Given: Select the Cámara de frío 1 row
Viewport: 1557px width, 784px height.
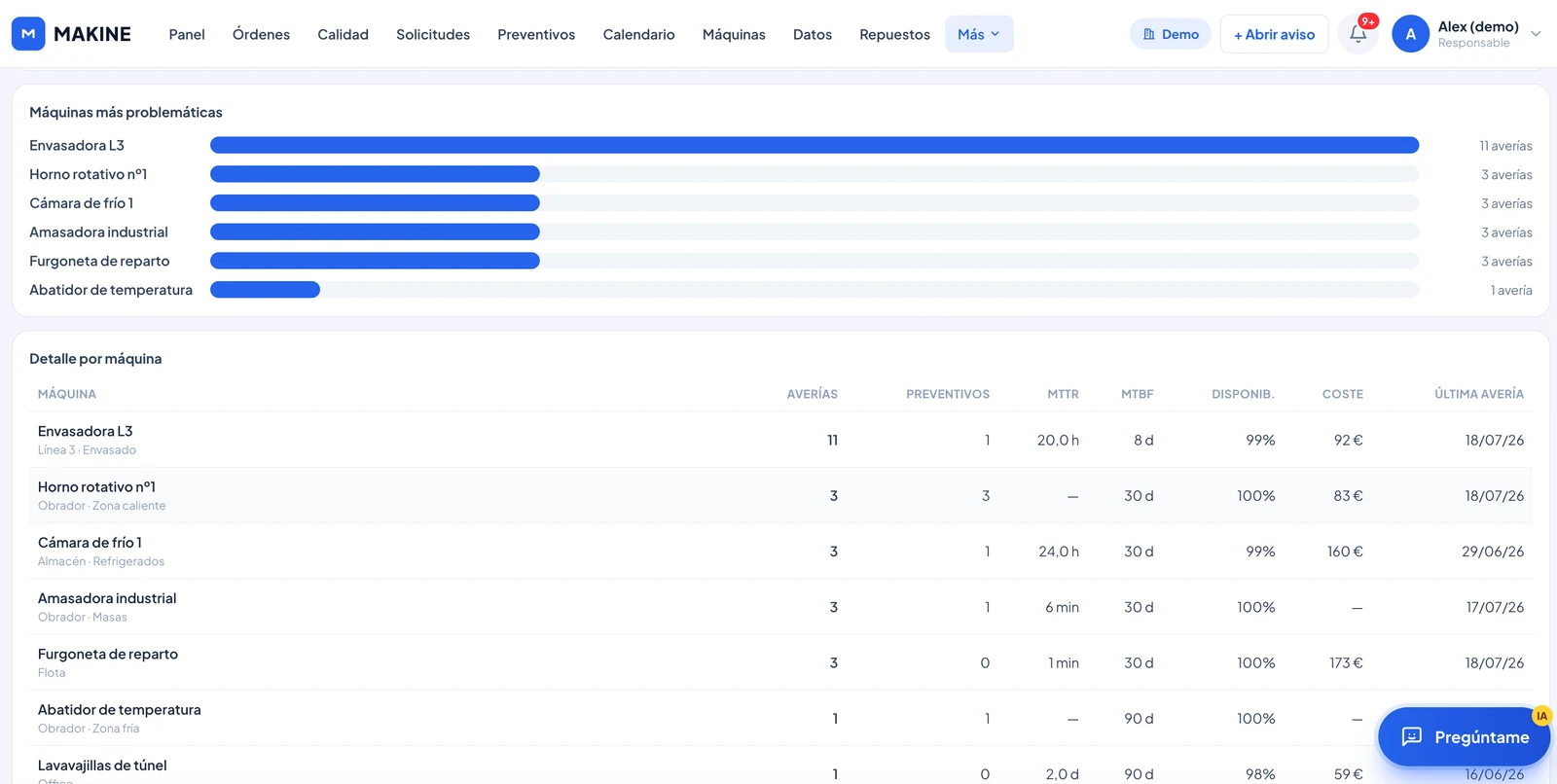Looking at the screenshot, I should point(780,552).
